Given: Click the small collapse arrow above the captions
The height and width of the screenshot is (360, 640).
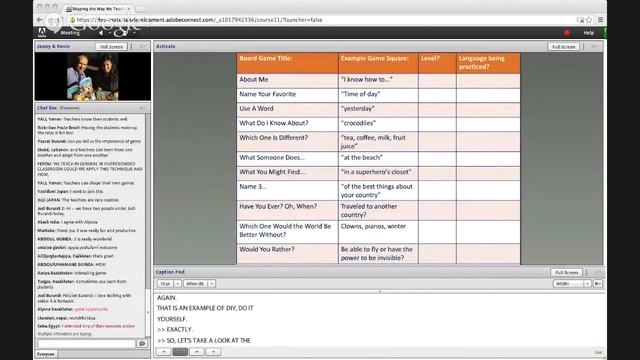Looking at the screenshot, I should click(x=380, y=291).
